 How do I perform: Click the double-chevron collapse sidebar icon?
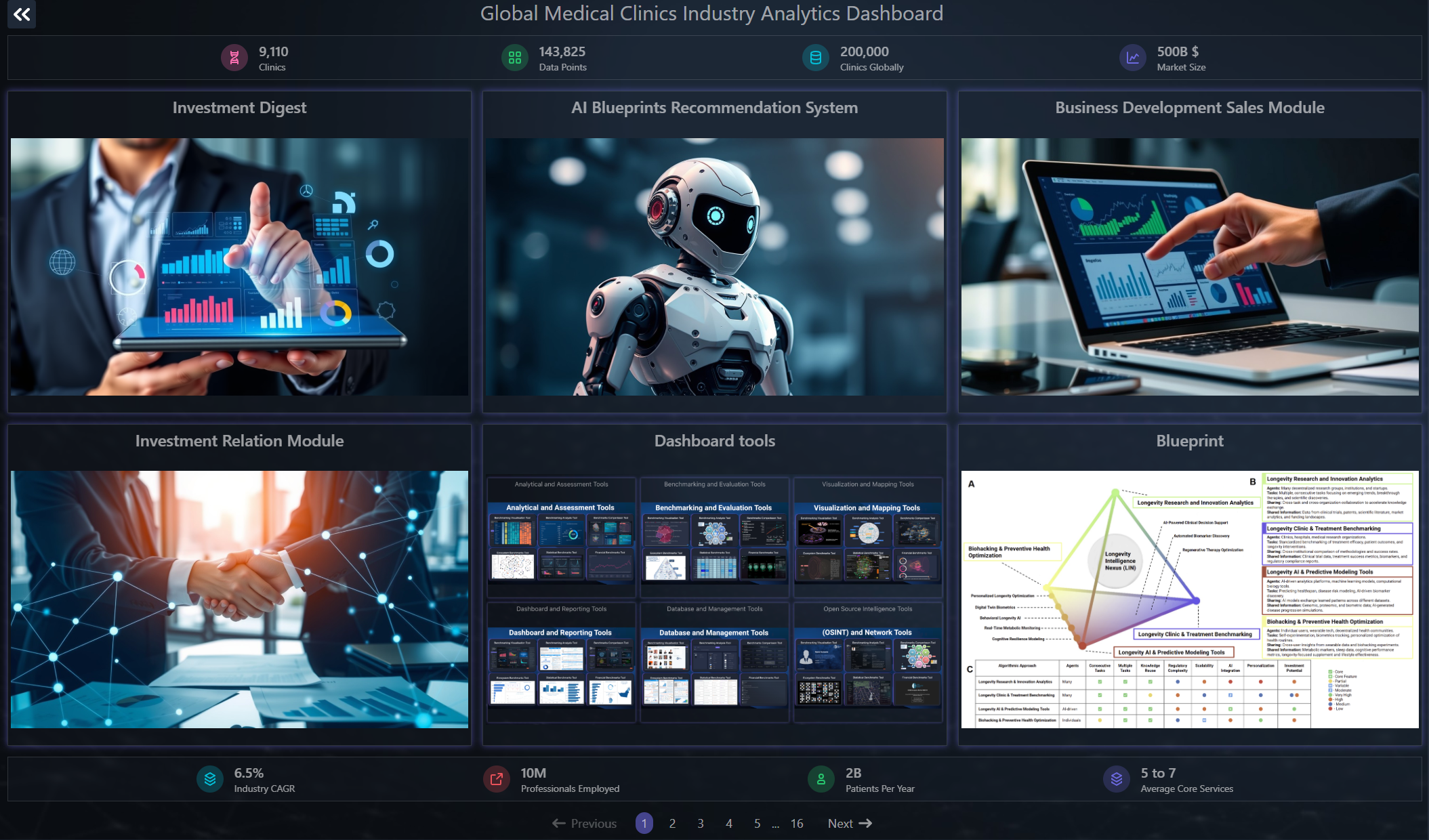22,14
